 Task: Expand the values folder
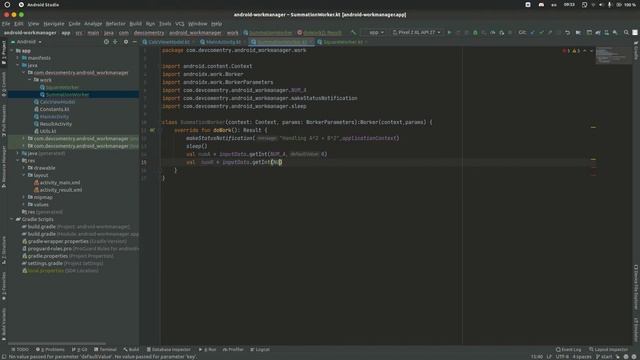coord(24,204)
